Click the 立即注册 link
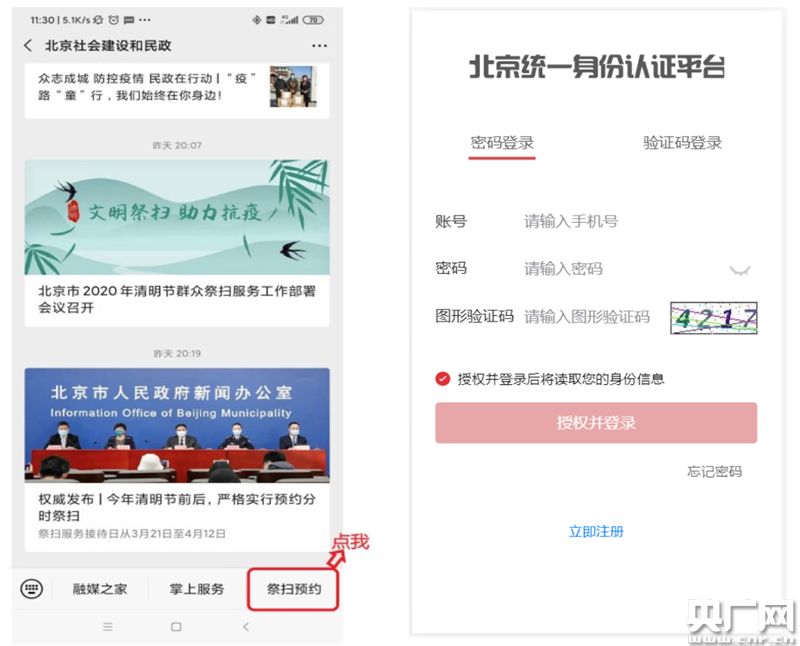The height and width of the screenshot is (646, 800). click(x=596, y=532)
